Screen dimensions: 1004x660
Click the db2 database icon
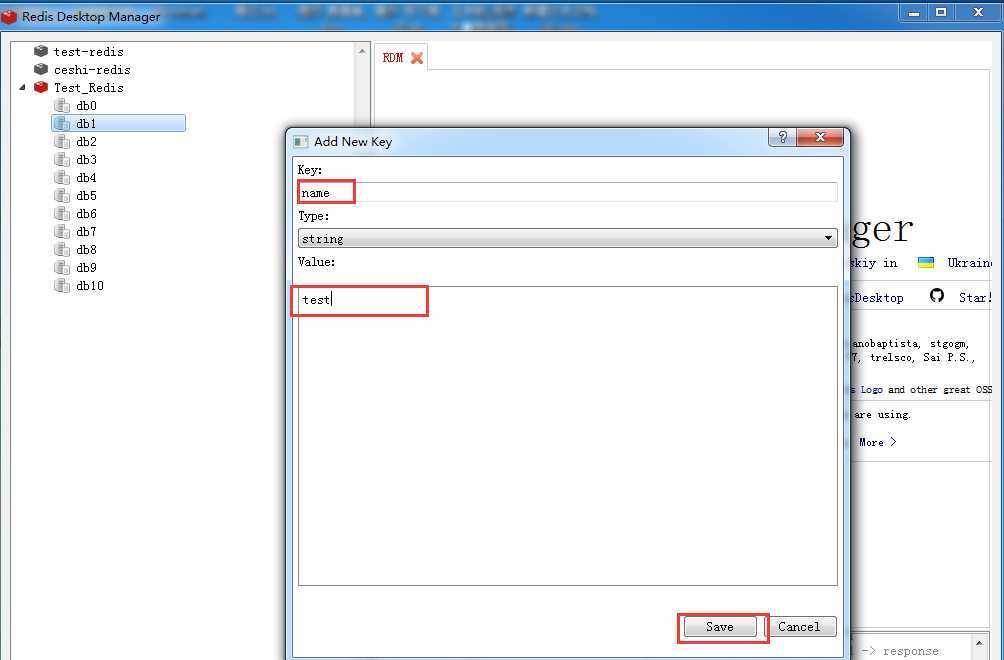coord(62,141)
